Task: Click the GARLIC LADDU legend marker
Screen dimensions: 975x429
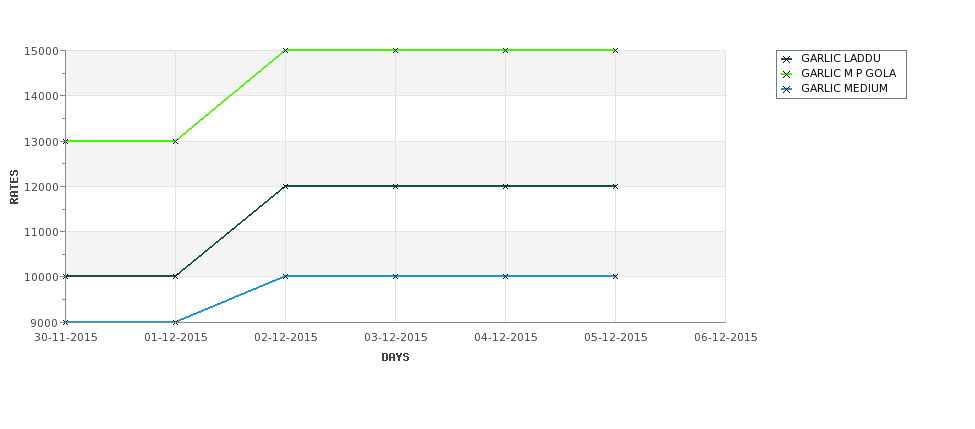Action: [787, 59]
